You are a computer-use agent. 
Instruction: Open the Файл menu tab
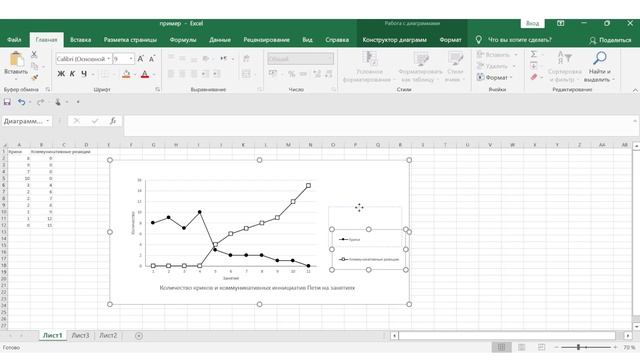(14, 40)
